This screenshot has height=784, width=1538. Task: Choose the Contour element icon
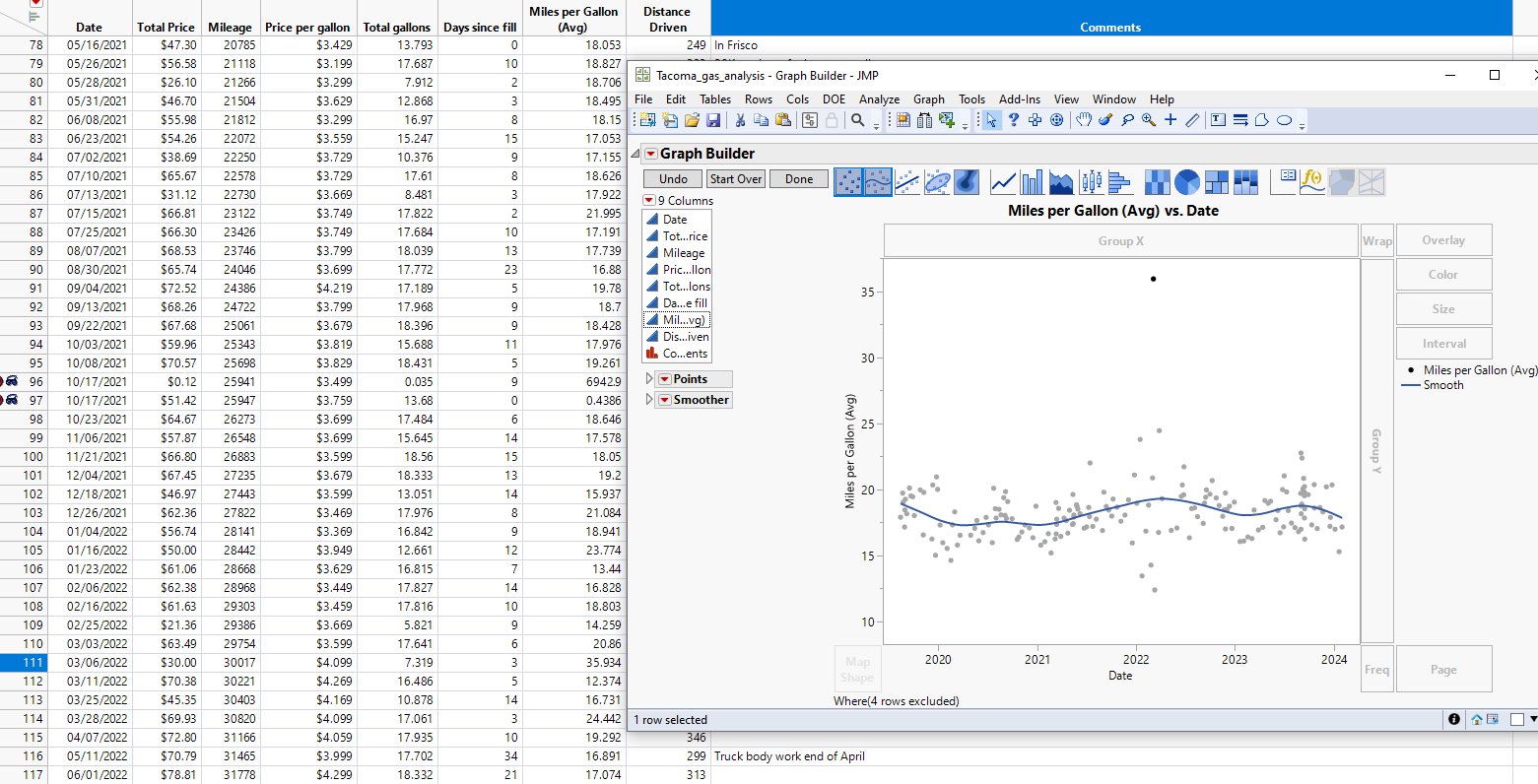967,182
